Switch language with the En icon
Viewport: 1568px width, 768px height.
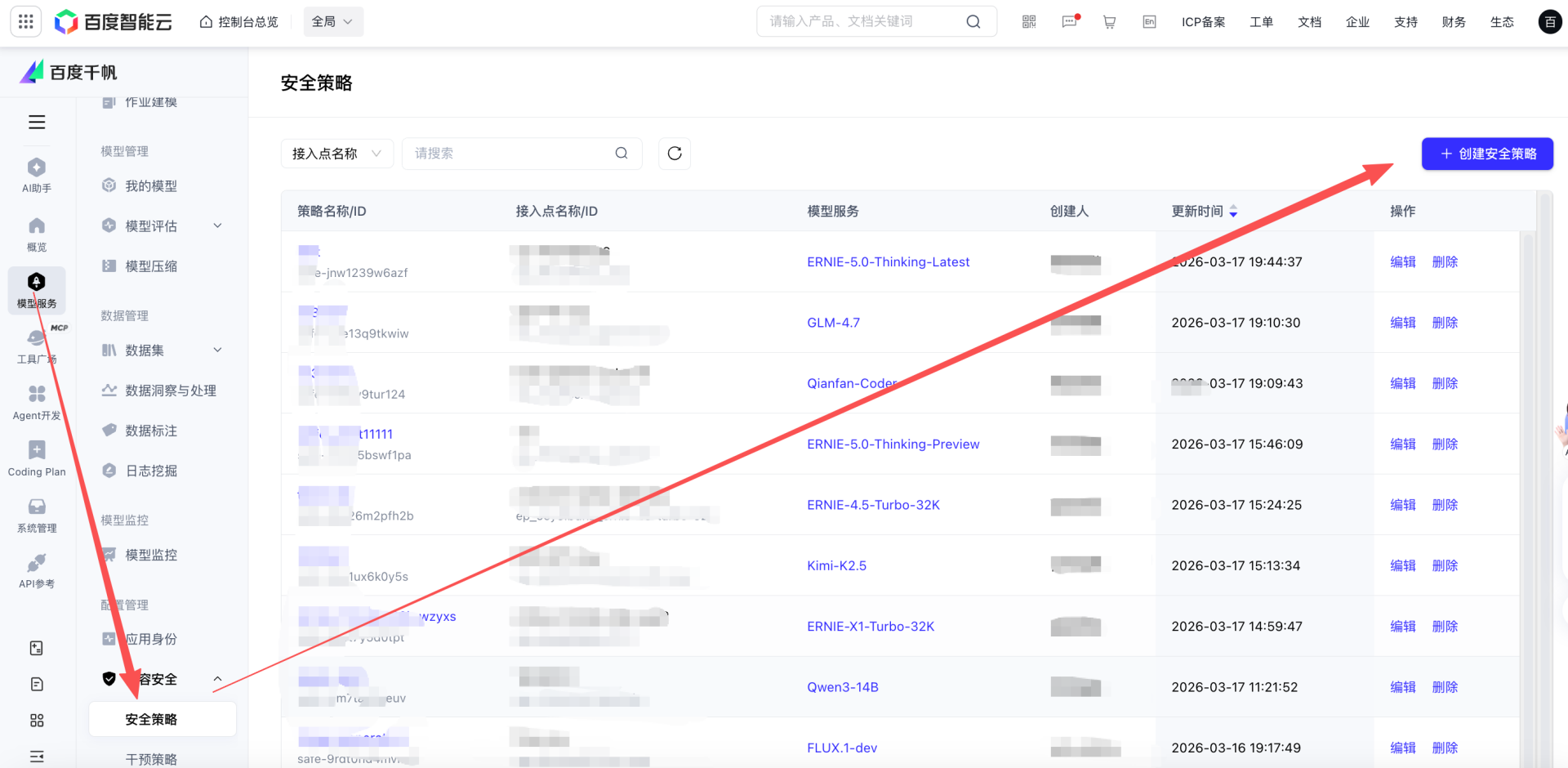[1149, 22]
